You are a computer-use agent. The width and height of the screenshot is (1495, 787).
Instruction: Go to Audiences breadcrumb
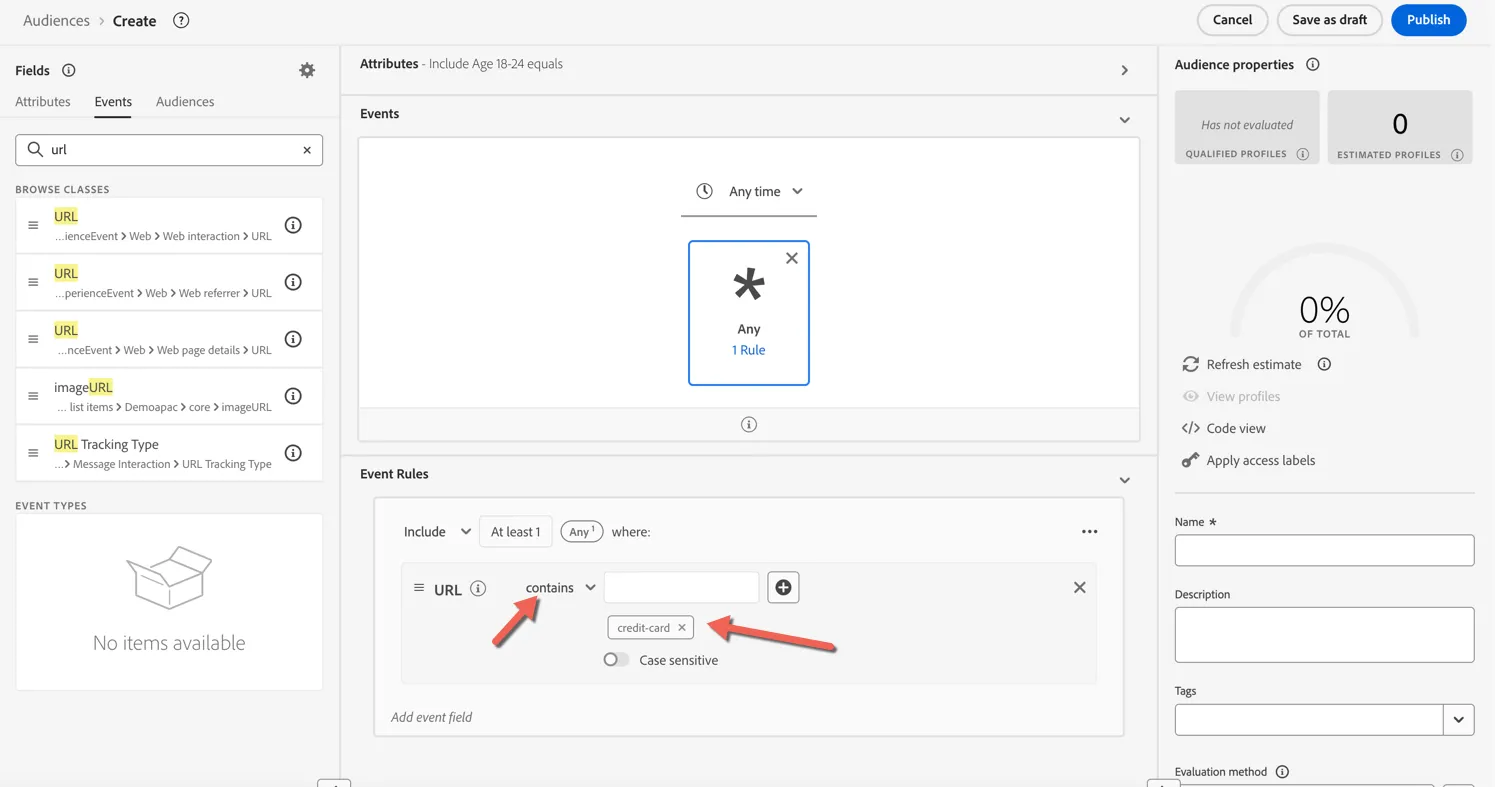pos(56,20)
